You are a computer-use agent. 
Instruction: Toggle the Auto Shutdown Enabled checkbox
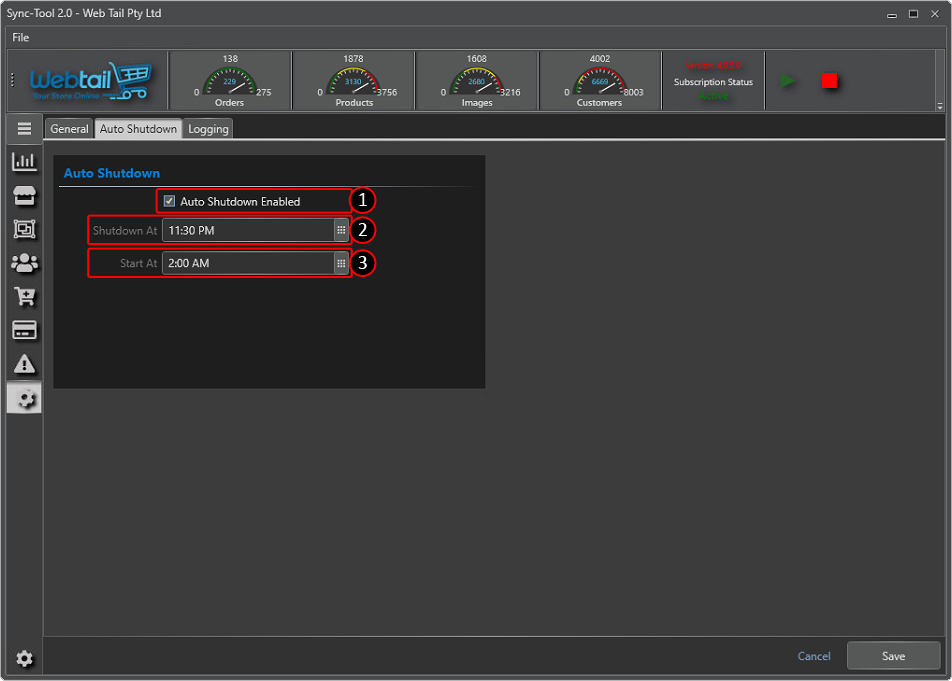tap(169, 201)
